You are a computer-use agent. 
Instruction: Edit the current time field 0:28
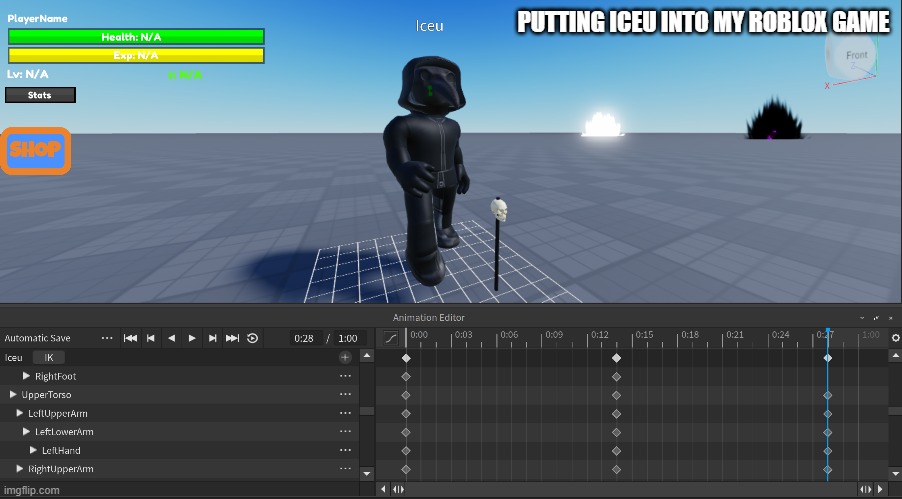pos(304,338)
